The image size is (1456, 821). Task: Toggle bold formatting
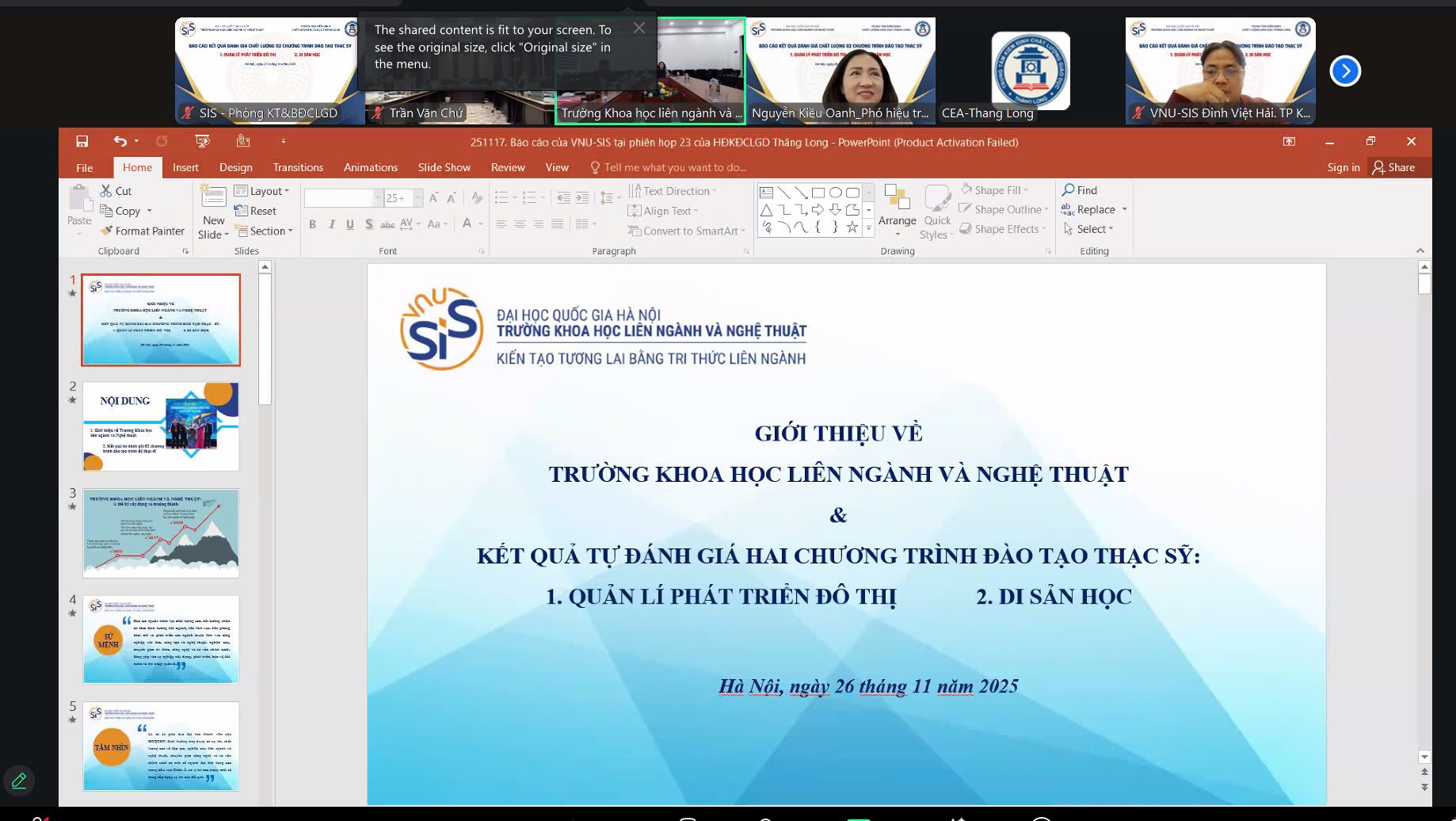click(x=312, y=224)
